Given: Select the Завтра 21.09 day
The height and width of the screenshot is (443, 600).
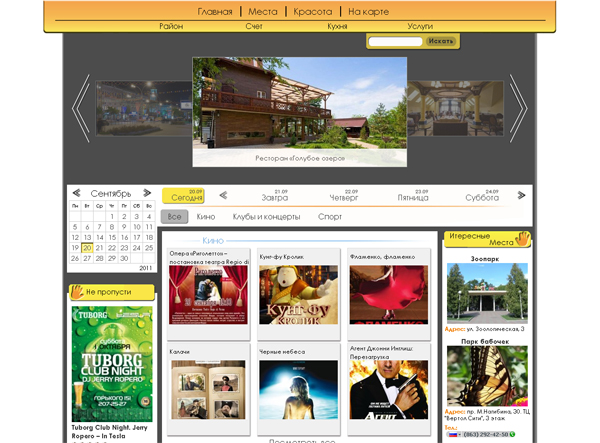Looking at the screenshot, I should pyautogui.click(x=275, y=195).
